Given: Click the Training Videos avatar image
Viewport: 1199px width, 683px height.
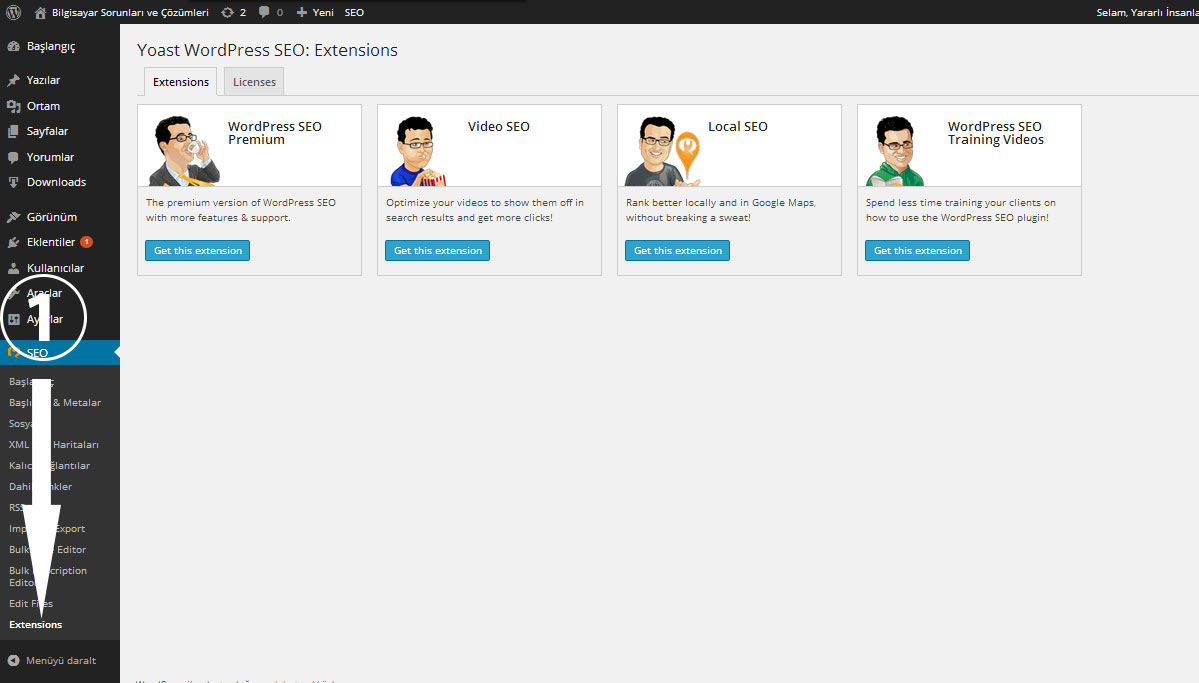Looking at the screenshot, I should click(895, 151).
